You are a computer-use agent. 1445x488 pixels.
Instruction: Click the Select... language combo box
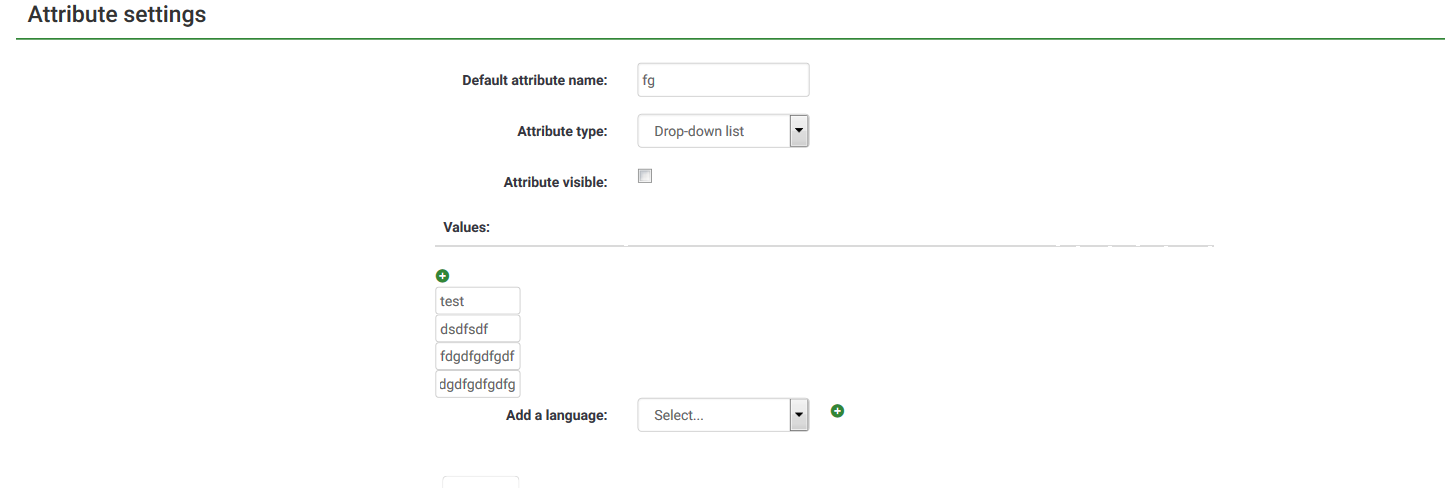point(712,415)
